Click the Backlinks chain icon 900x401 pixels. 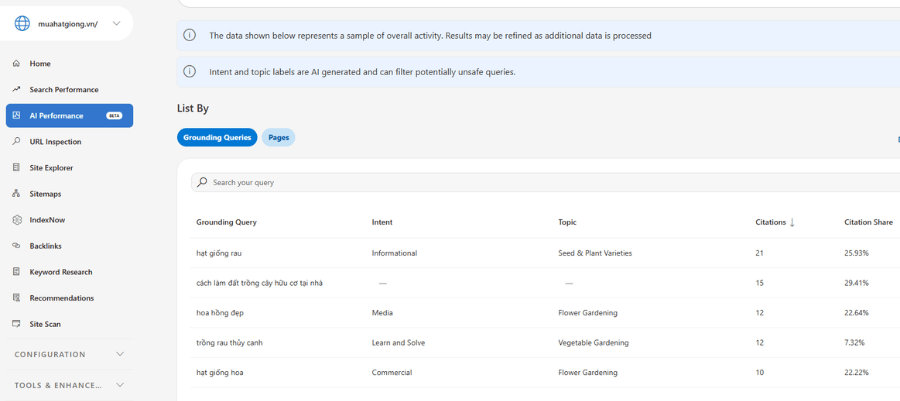[x=16, y=246]
